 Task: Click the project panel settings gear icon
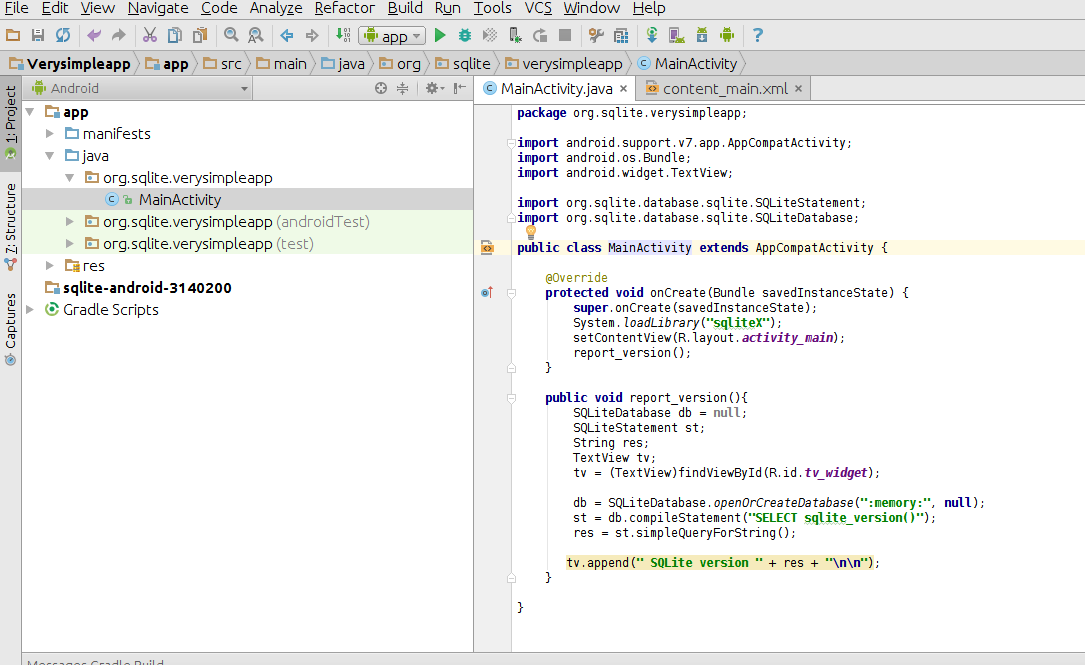pos(433,88)
